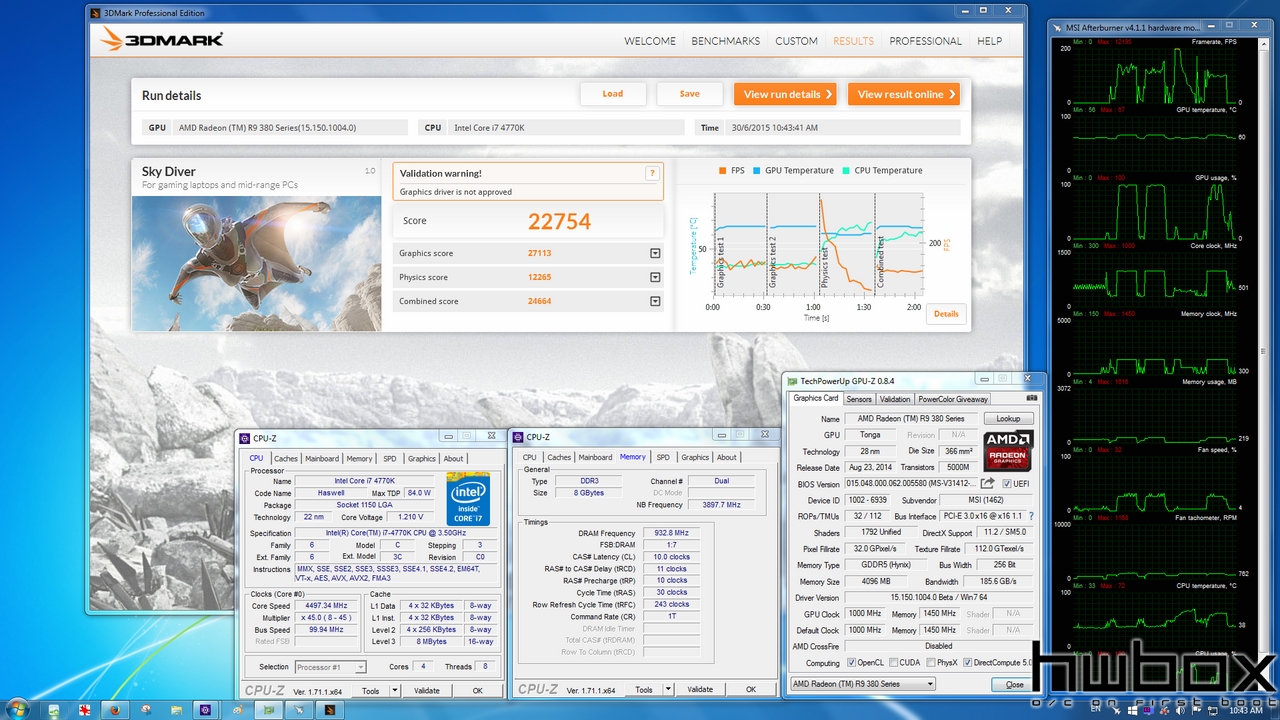Click the Sky Diver benchmark thumbnail
Screen dimensions: 1280x720
pyautogui.click(x=257, y=263)
